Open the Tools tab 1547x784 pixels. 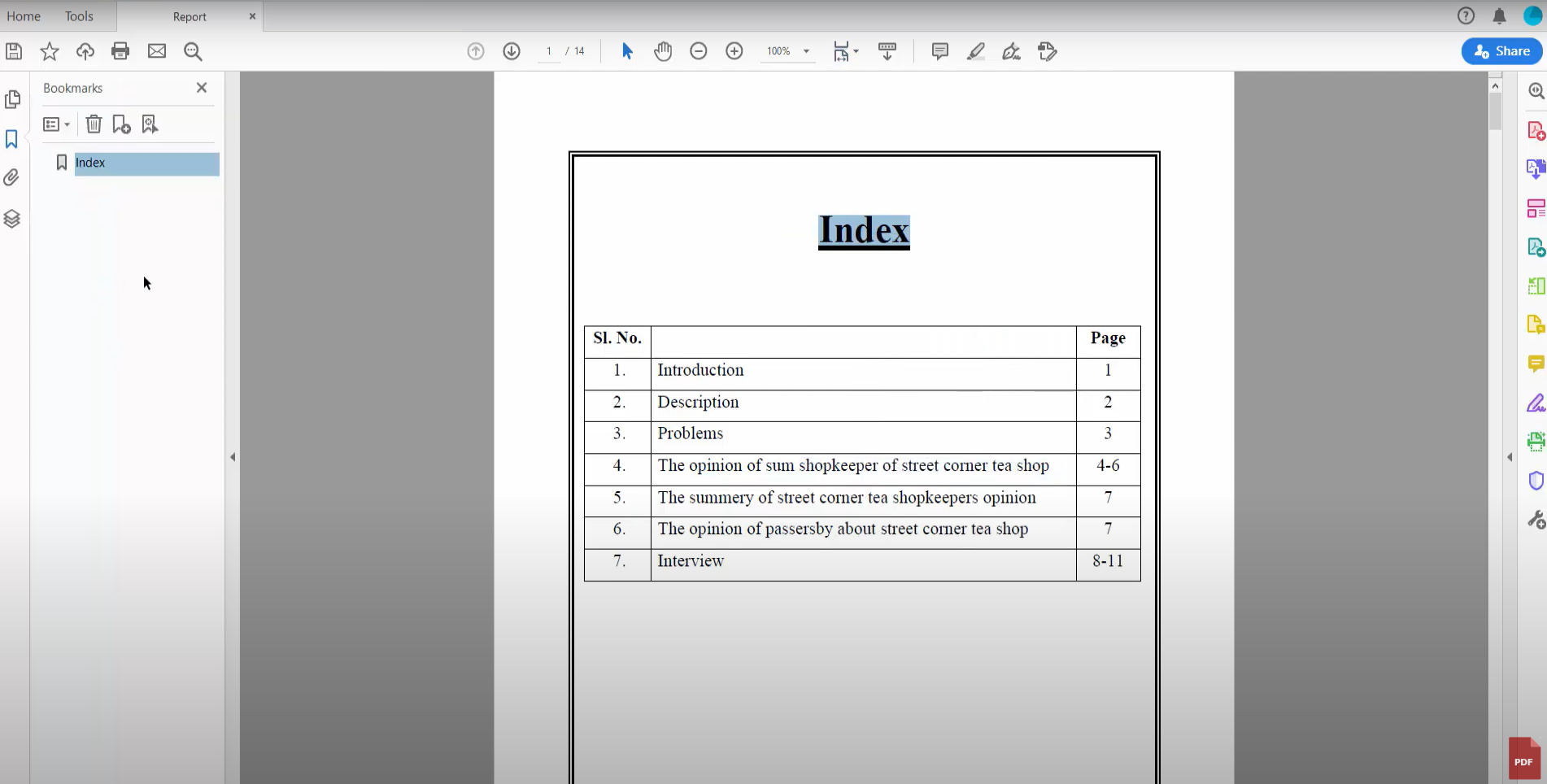point(78,16)
